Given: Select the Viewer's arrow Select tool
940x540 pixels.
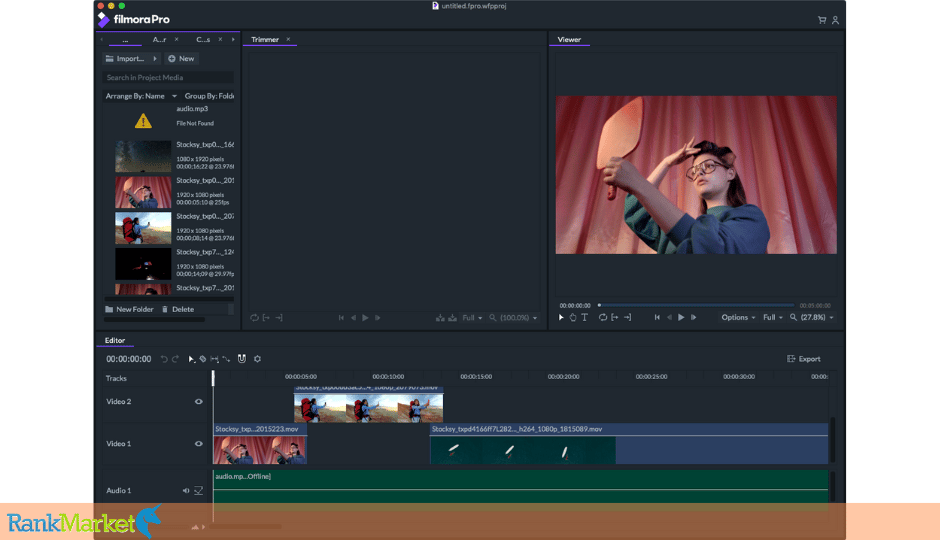Looking at the screenshot, I should (x=561, y=318).
